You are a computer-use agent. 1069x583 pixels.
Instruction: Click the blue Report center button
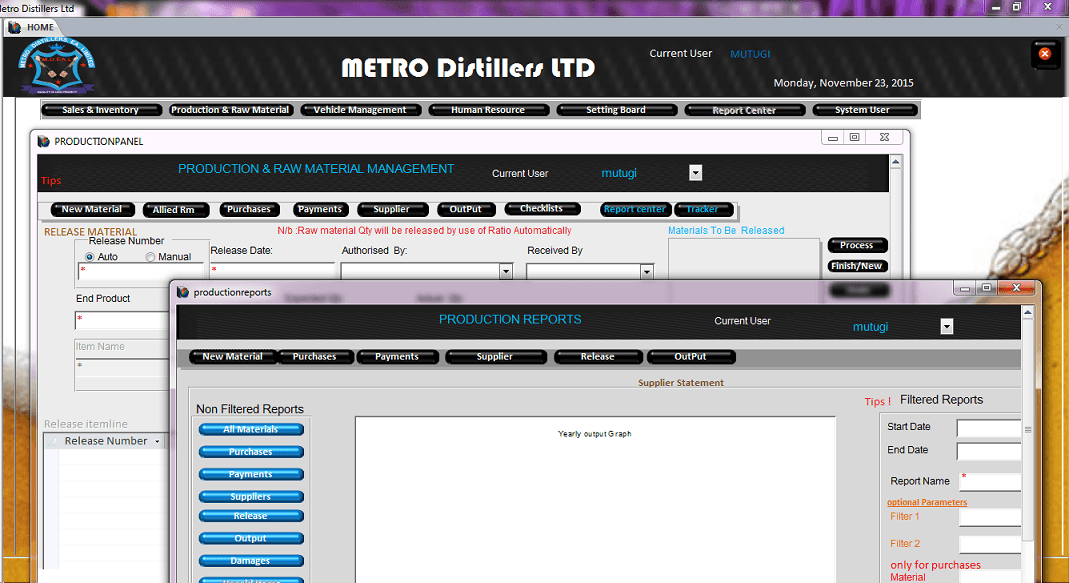pyautogui.click(x=635, y=209)
